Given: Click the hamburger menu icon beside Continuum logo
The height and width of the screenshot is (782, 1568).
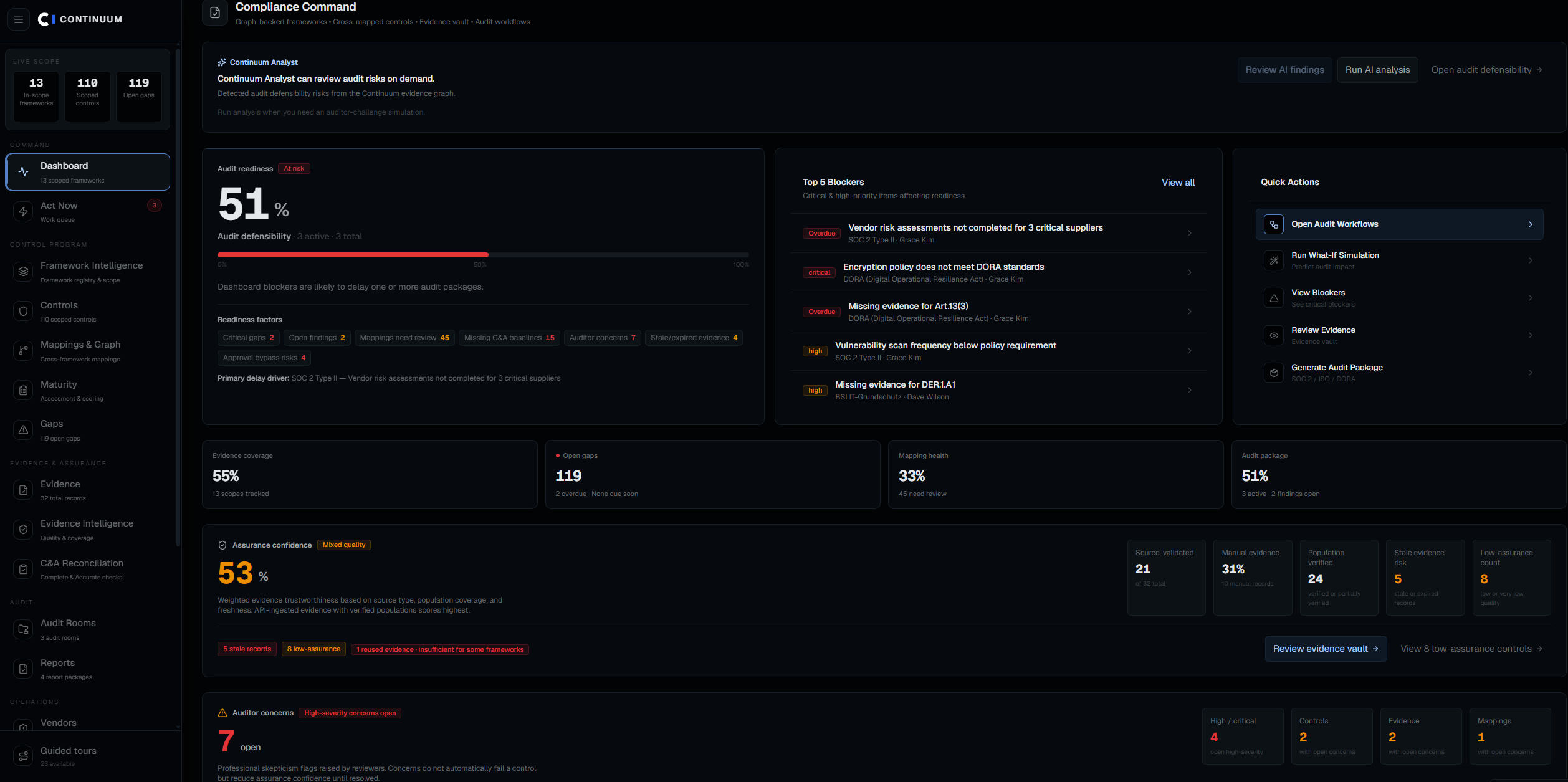Looking at the screenshot, I should (19, 19).
